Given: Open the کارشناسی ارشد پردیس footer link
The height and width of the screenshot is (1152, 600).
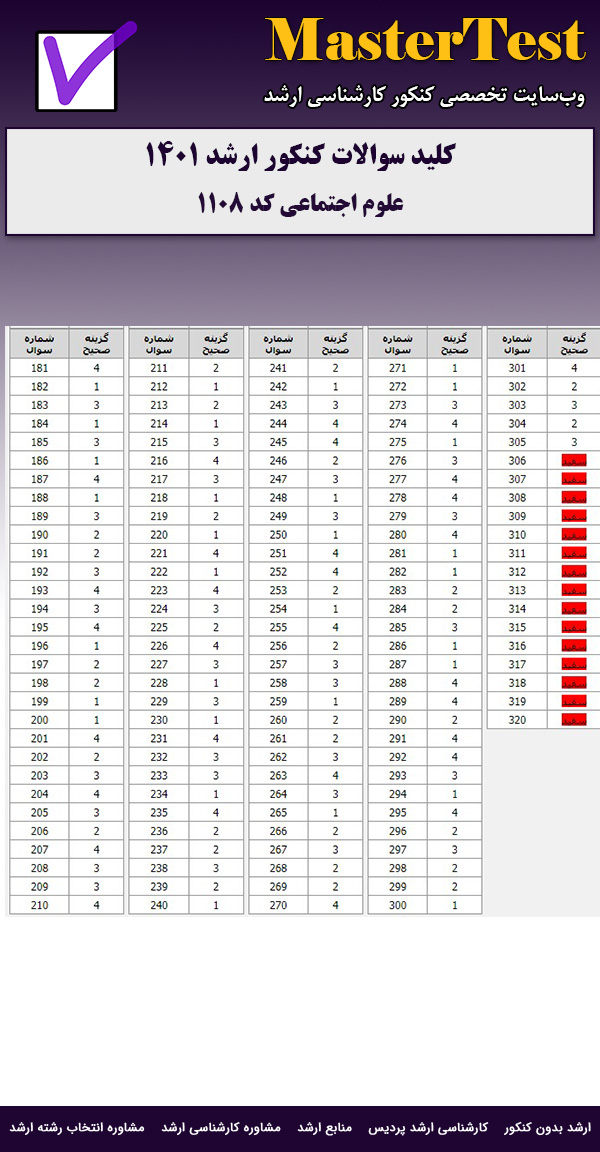Looking at the screenshot, I should [443, 1127].
